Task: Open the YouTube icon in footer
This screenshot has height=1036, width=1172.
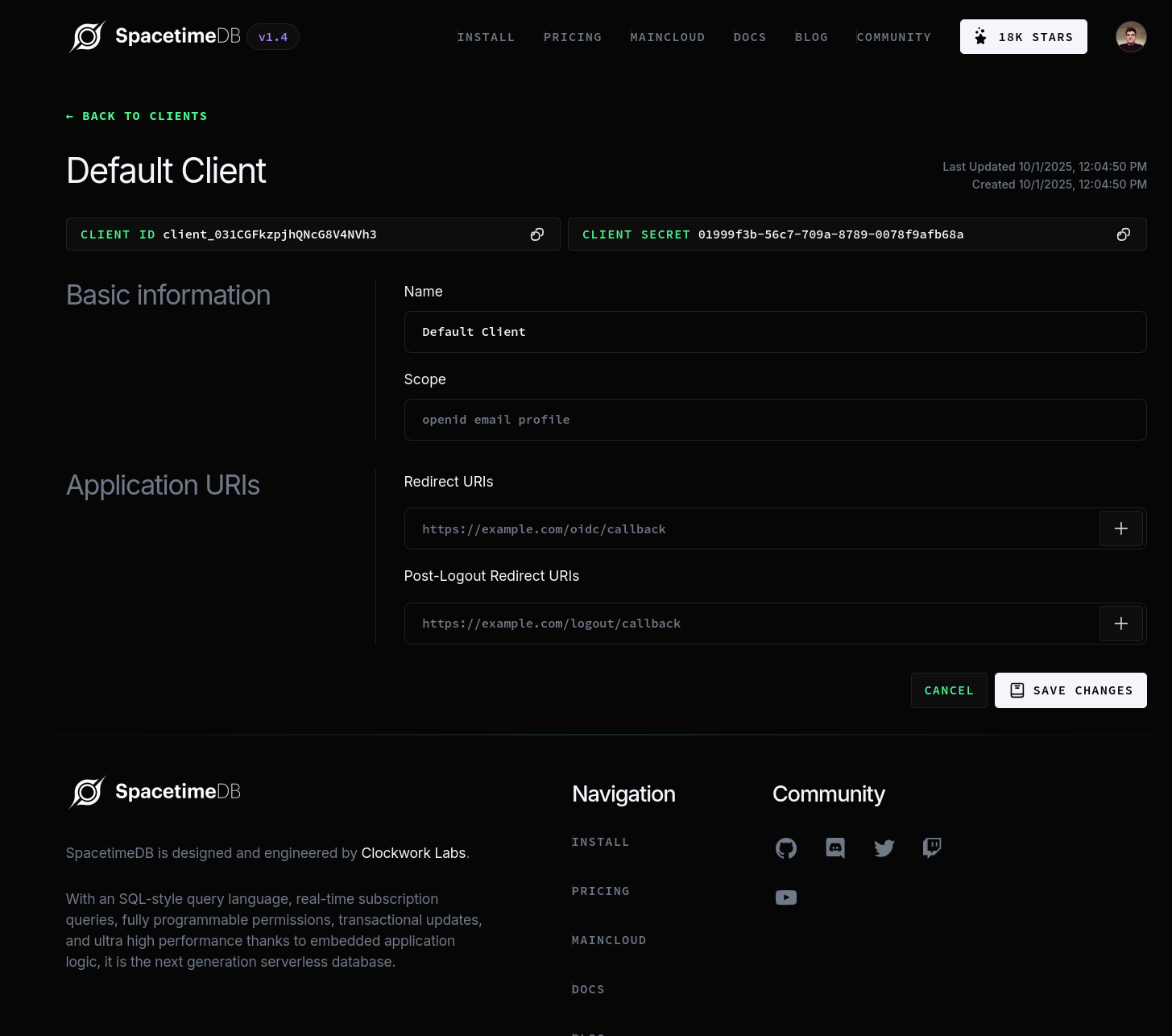Action: (x=785, y=897)
